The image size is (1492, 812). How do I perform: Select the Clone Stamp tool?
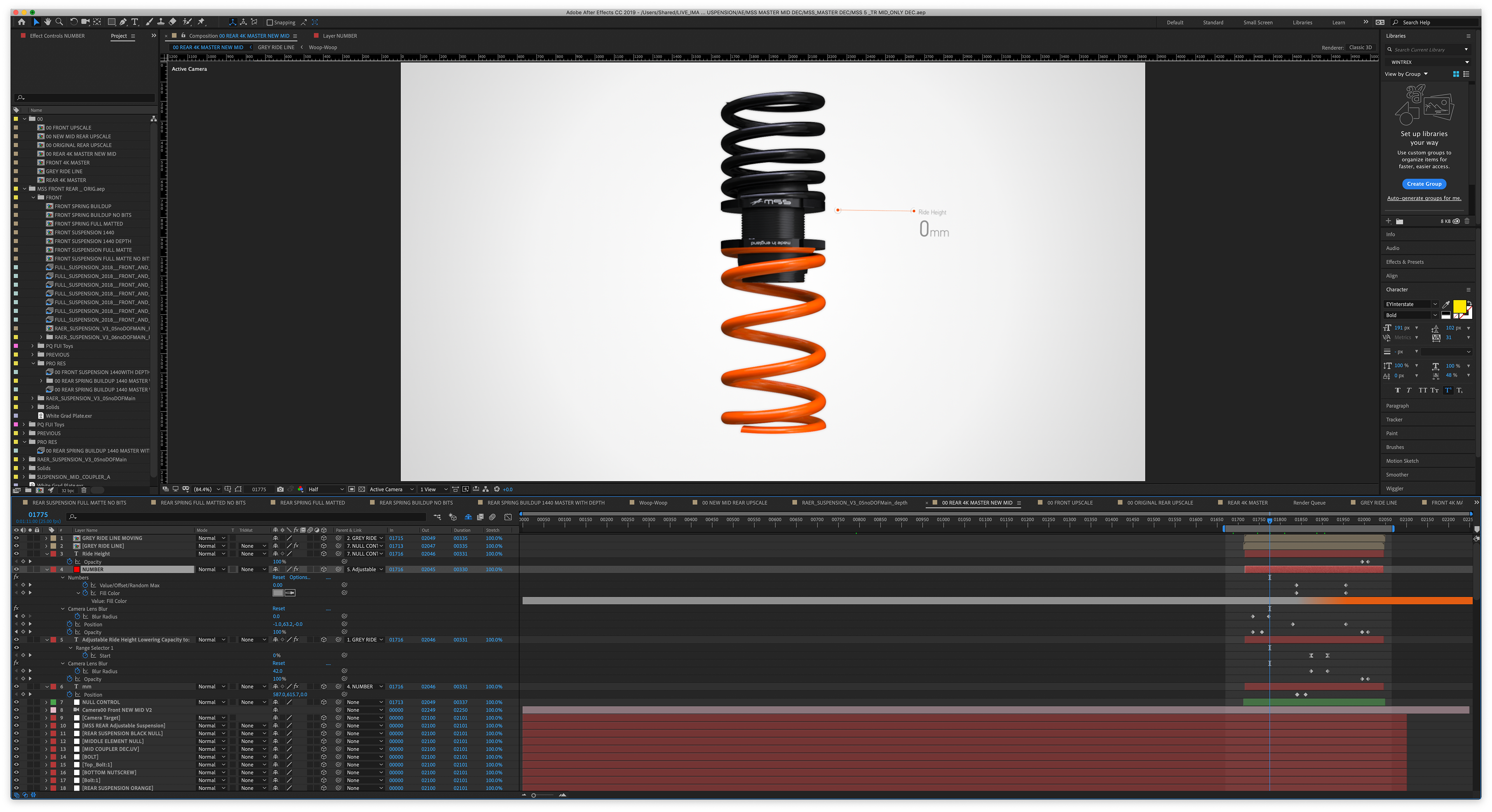click(160, 22)
